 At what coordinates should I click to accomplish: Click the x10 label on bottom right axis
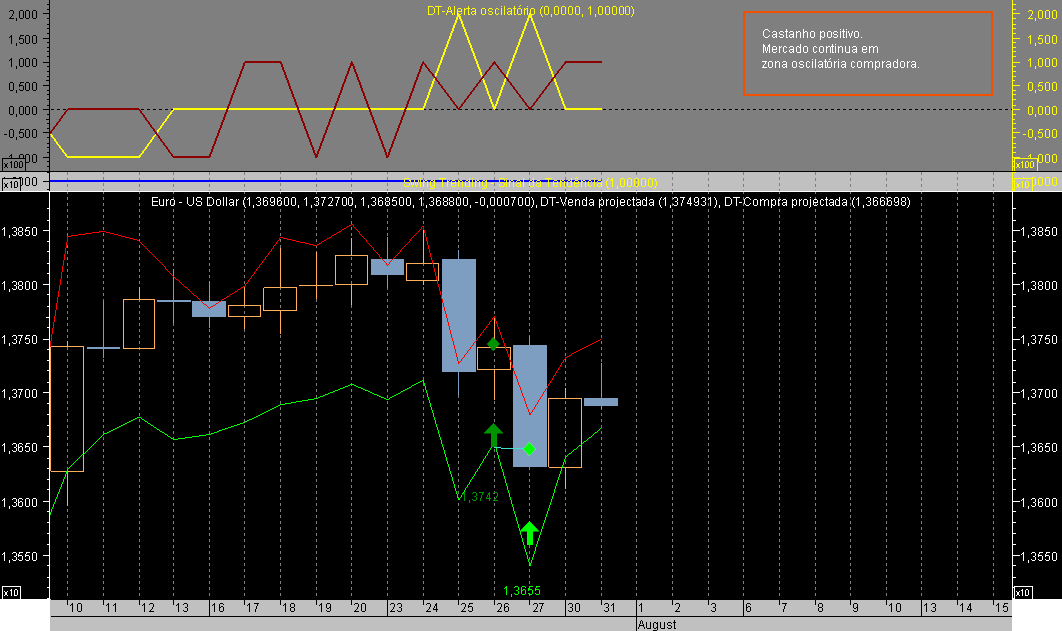[x=1024, y=591]
